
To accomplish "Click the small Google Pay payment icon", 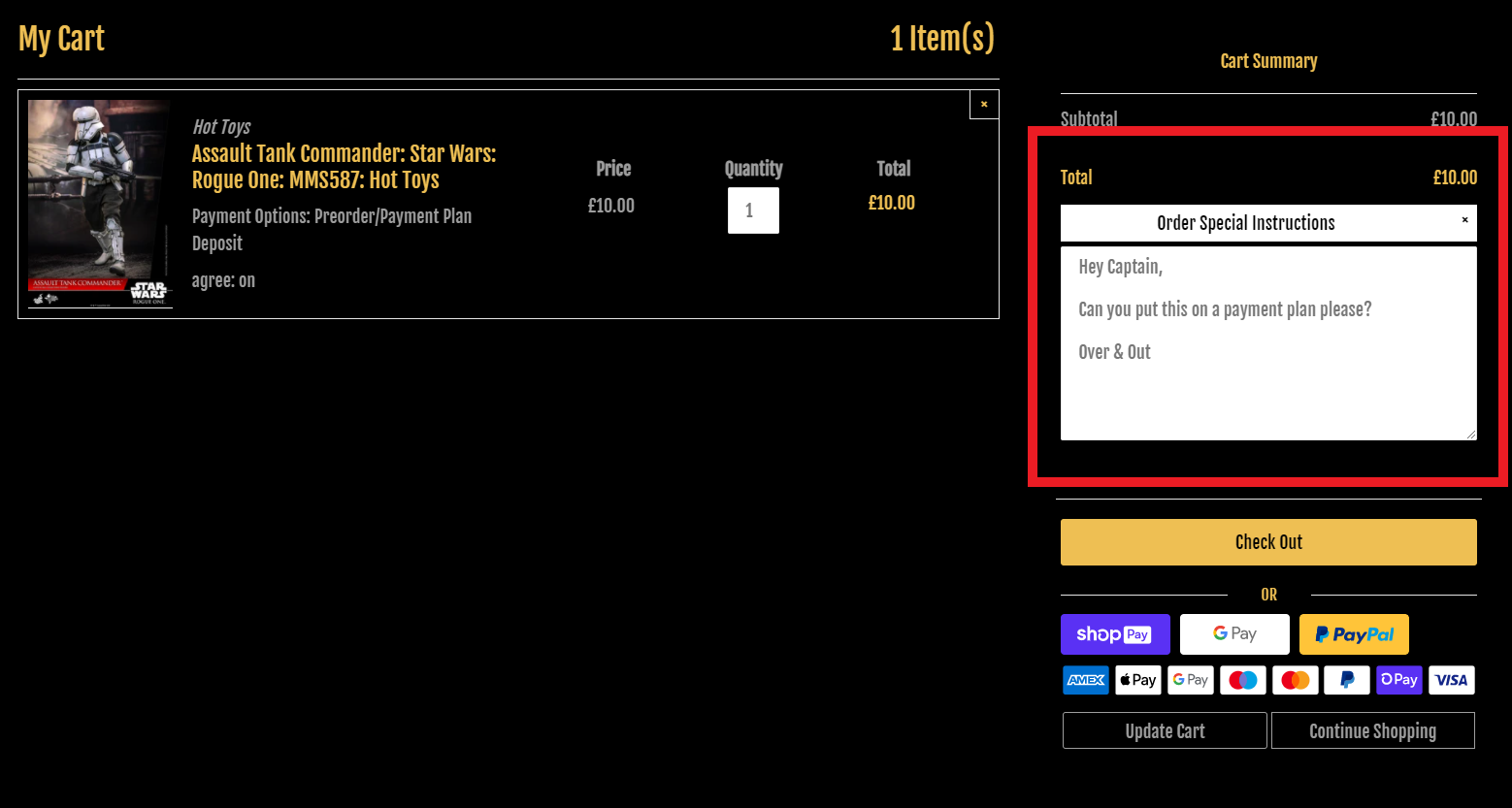I will 1191,680.
